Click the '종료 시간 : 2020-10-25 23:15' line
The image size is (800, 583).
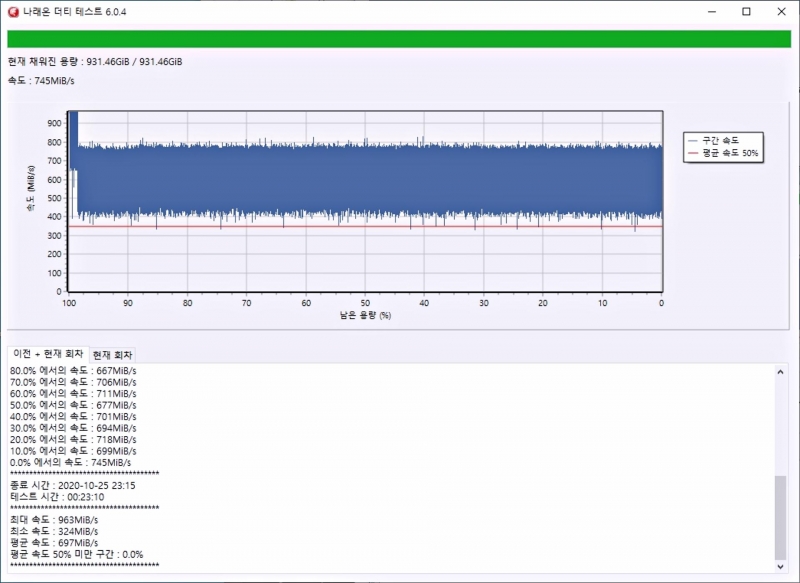pos(73,486)
